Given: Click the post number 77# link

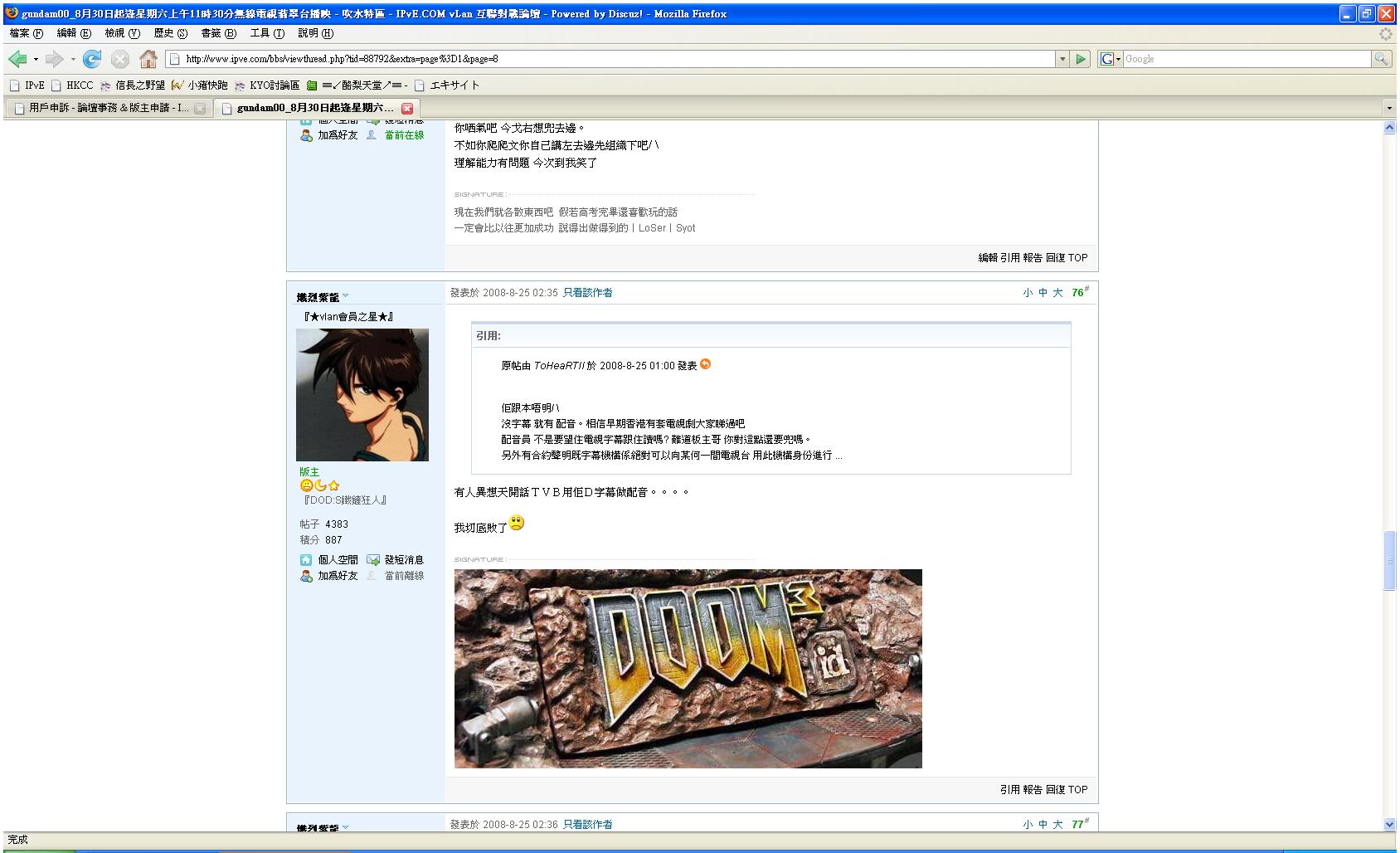Looking at the screenshot, I should [1080, 824].
